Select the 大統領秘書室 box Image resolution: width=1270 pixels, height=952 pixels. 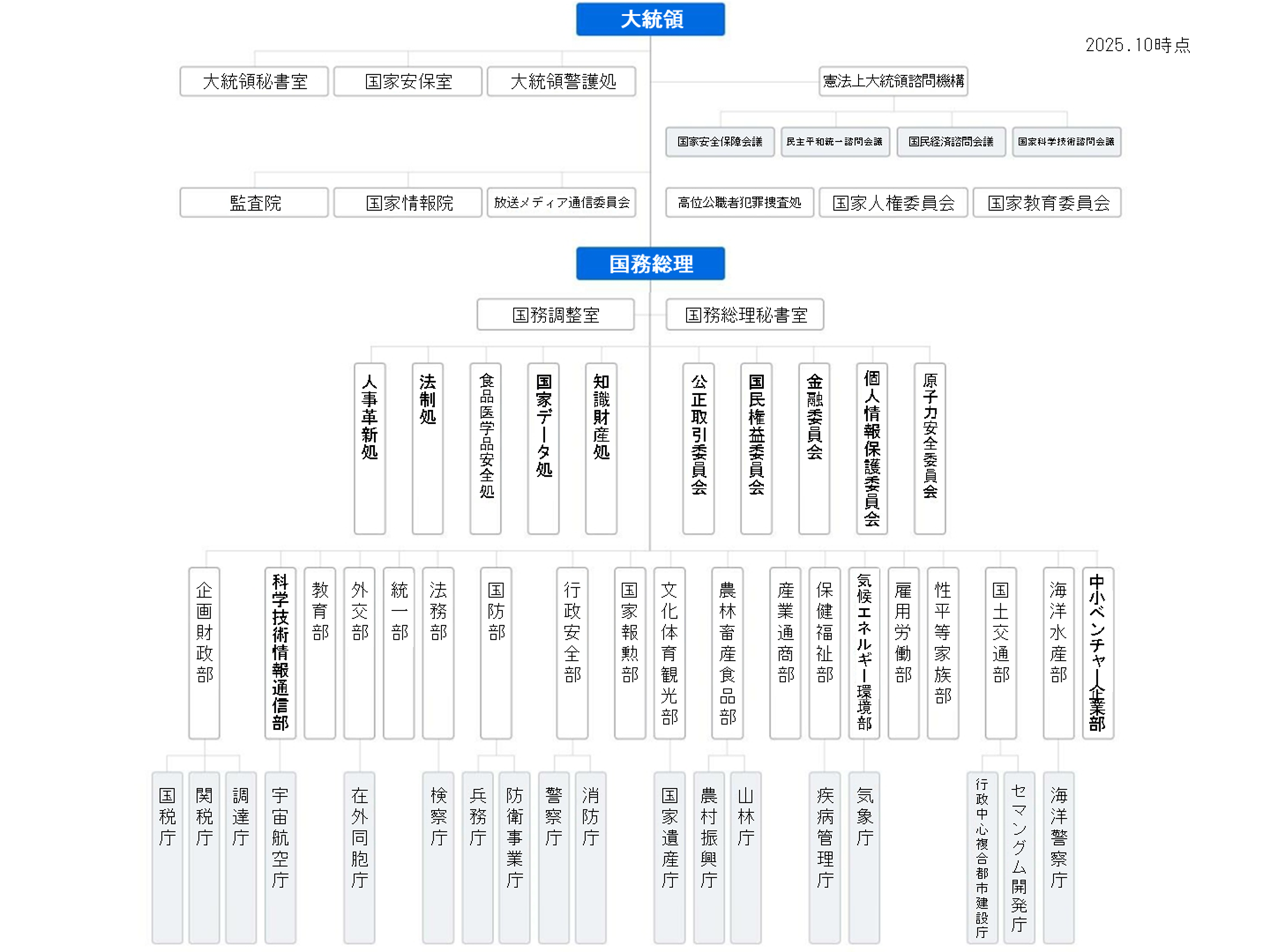click(254, 81)
